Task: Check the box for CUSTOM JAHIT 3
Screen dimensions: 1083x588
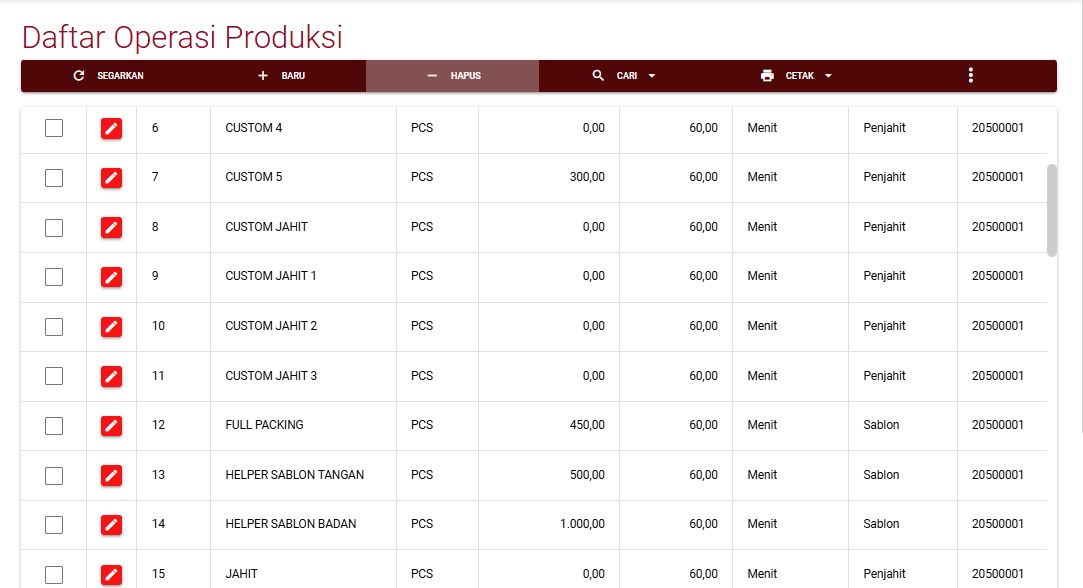Action: point(54,376)
